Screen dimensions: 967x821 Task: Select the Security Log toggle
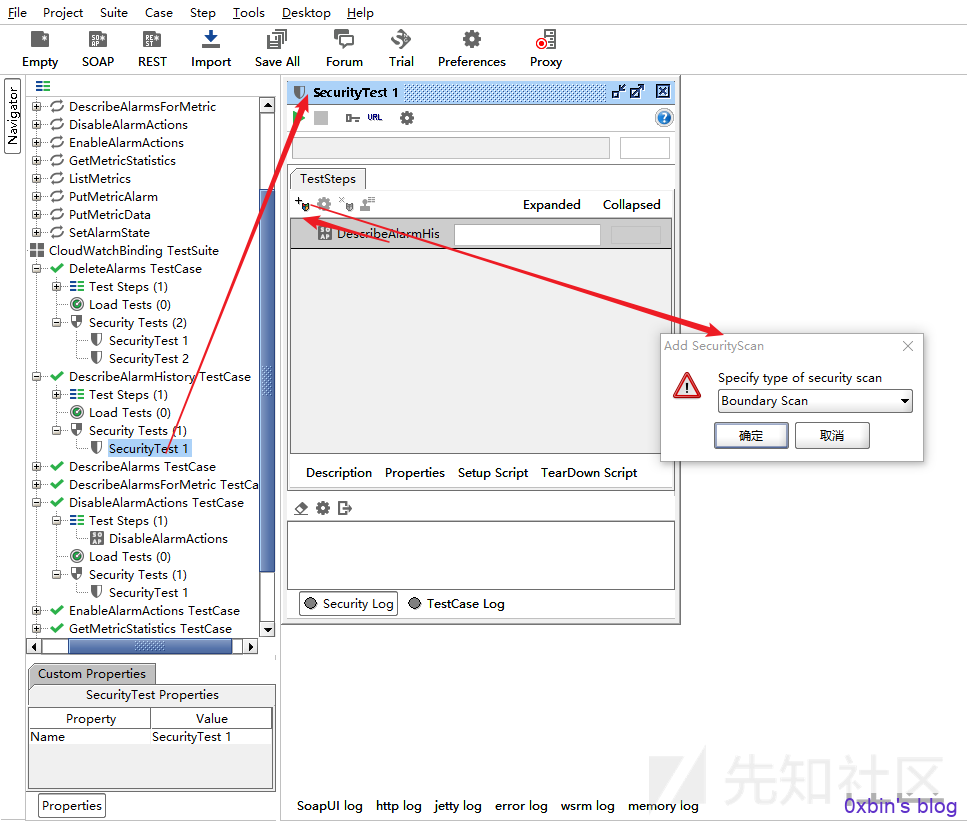point(349,604)
